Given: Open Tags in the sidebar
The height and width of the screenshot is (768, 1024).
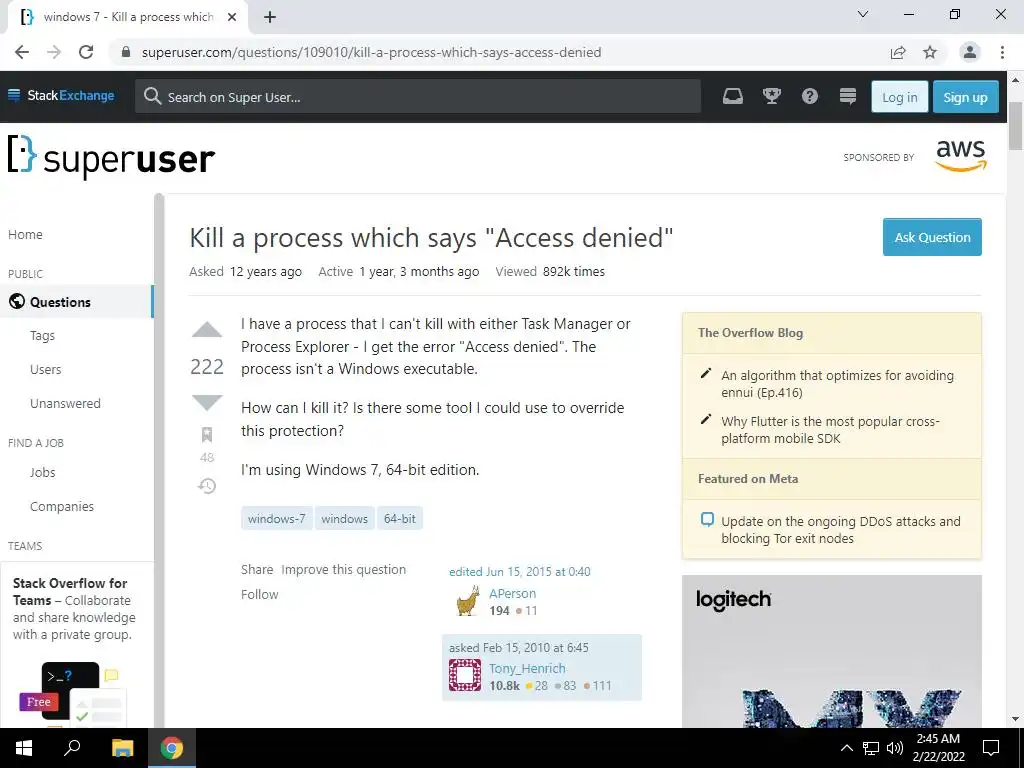Looking at the screenshot, I should [42, 335].
